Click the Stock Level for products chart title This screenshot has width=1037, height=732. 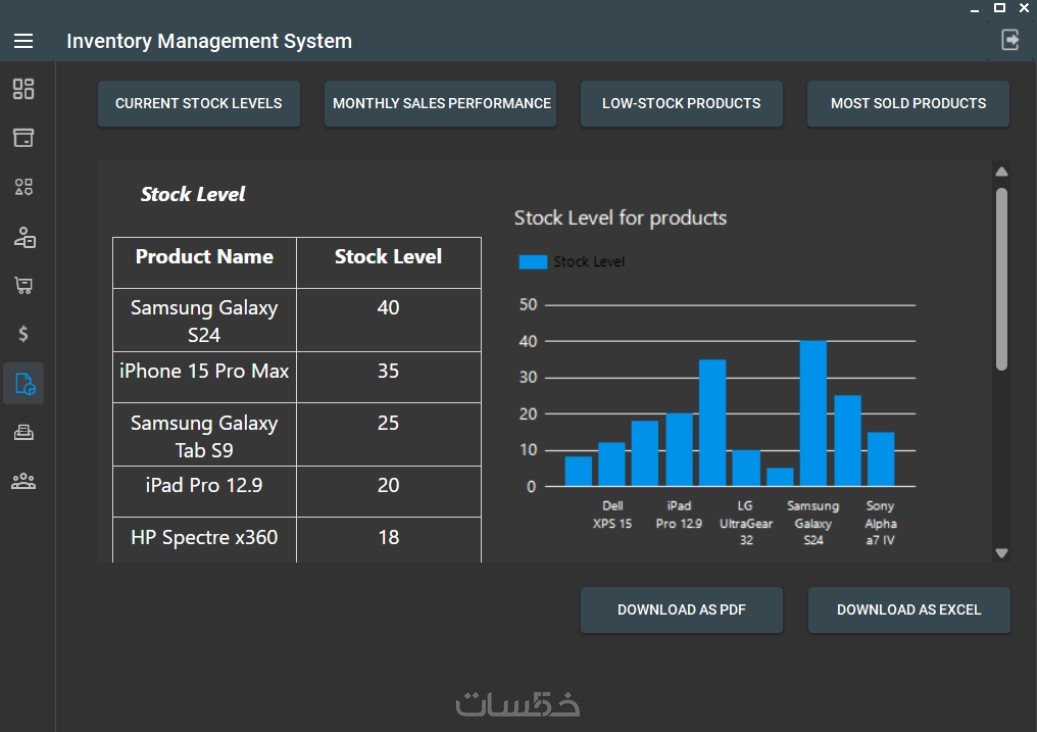(x=620, y=218)
